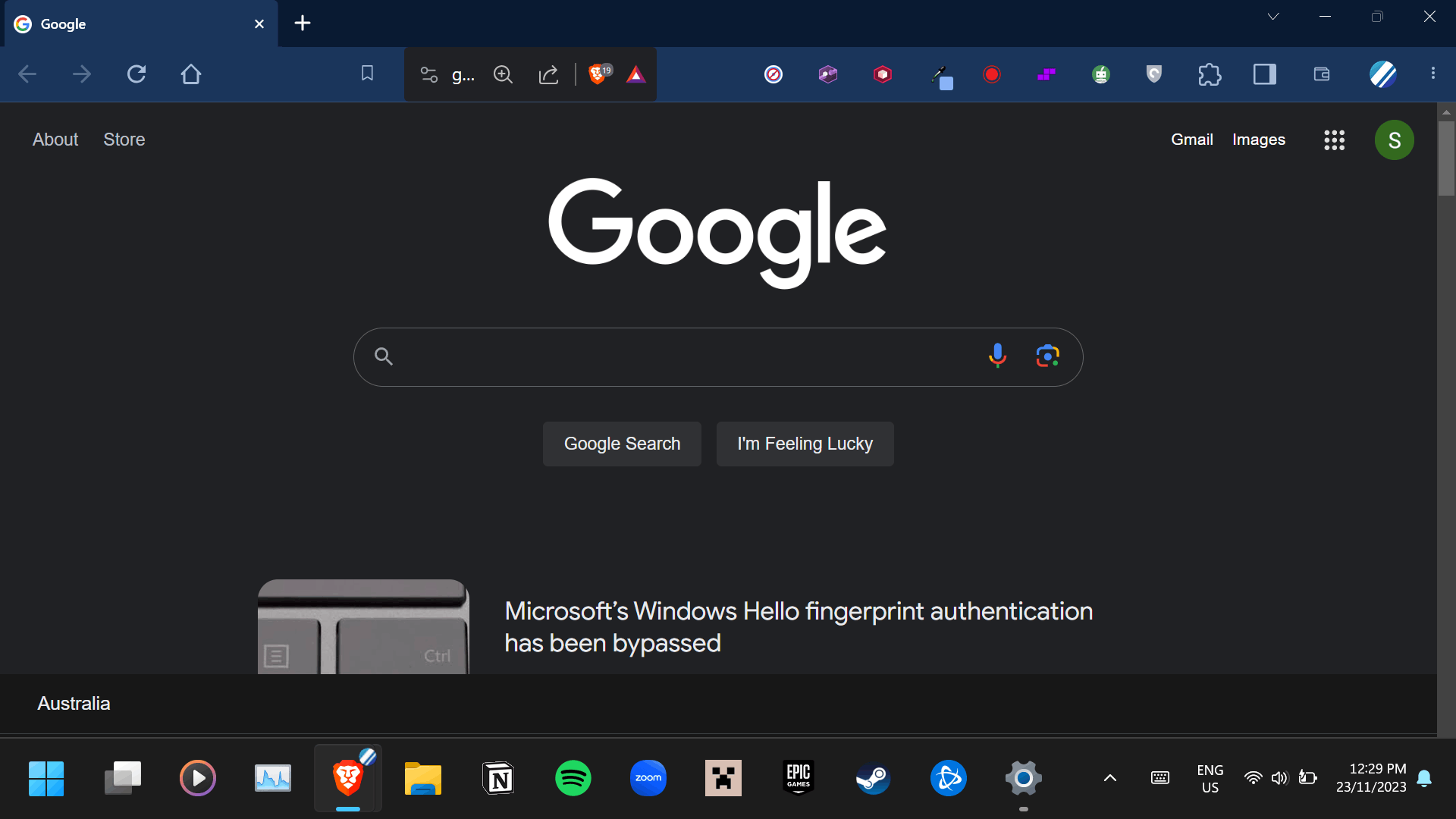
Task: Click the zoom magnifier icon in address bar
Action: click(x=503, y=74)
